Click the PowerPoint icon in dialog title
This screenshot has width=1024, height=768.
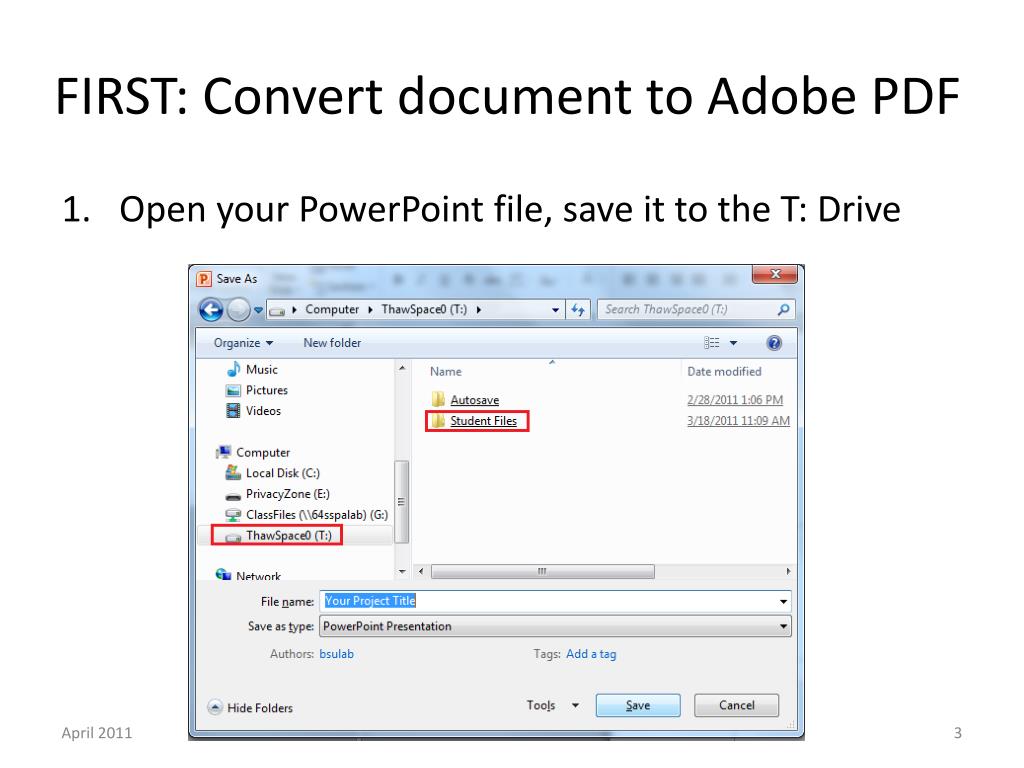[204, 279]
